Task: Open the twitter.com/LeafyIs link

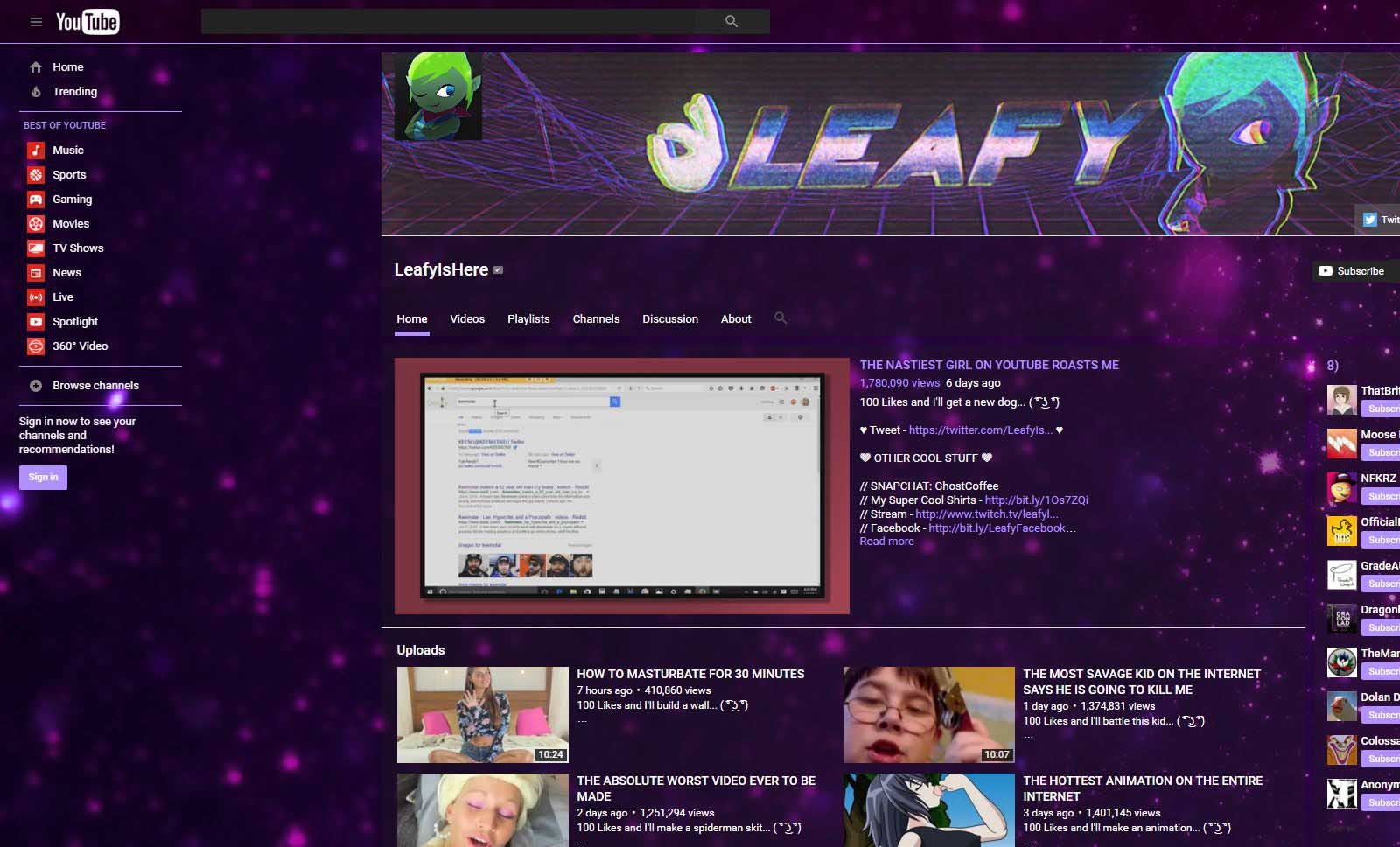Action: pos(981,430)
